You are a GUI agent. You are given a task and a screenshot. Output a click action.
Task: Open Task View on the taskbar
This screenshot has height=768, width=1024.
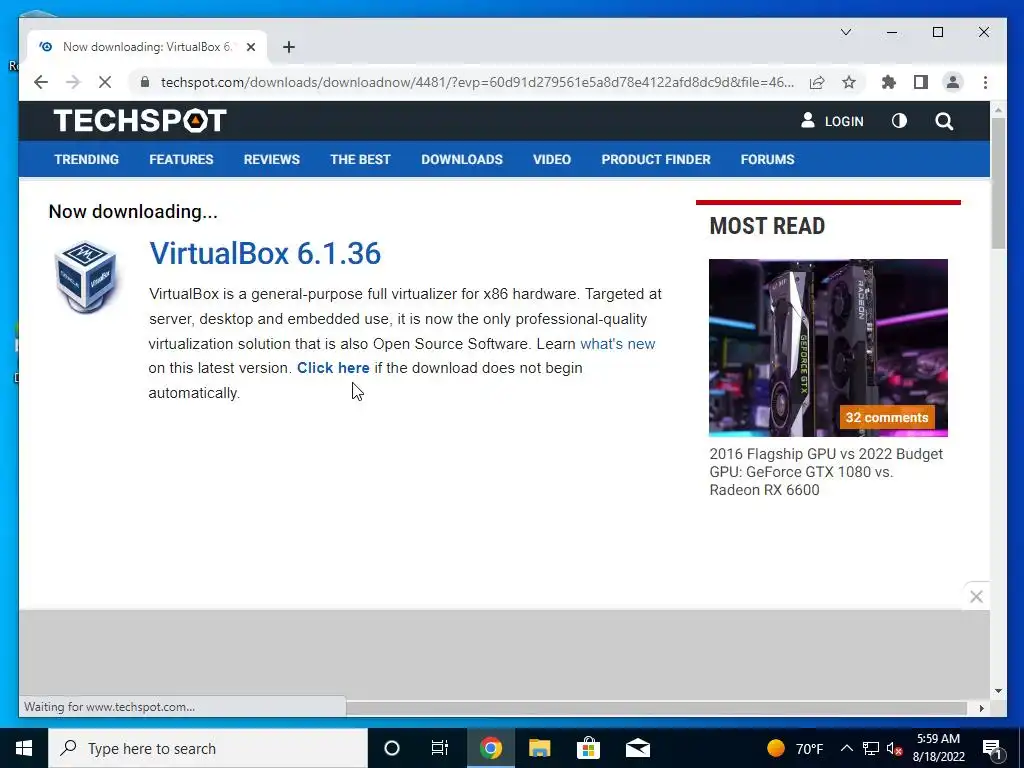(440, 748)
